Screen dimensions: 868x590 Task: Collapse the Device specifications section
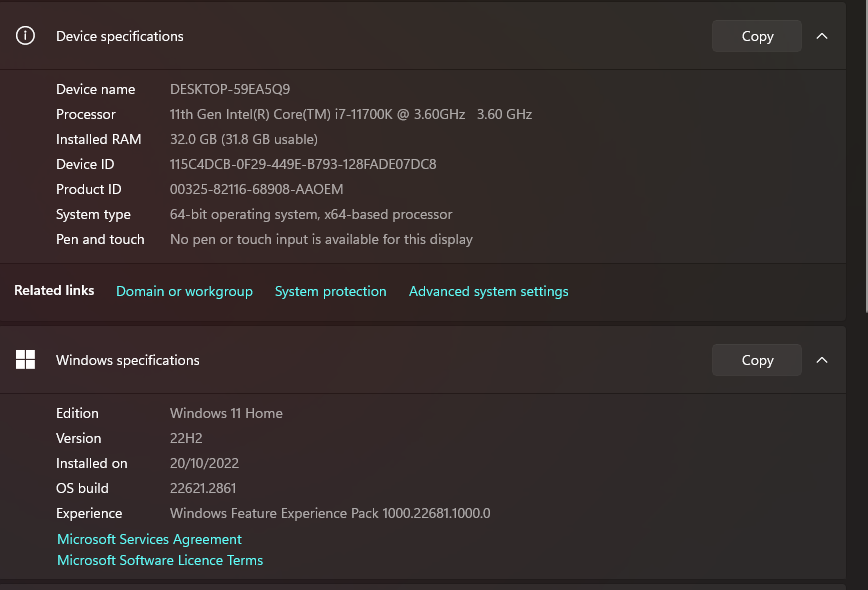pyautogui.click(x=822, y=36)
